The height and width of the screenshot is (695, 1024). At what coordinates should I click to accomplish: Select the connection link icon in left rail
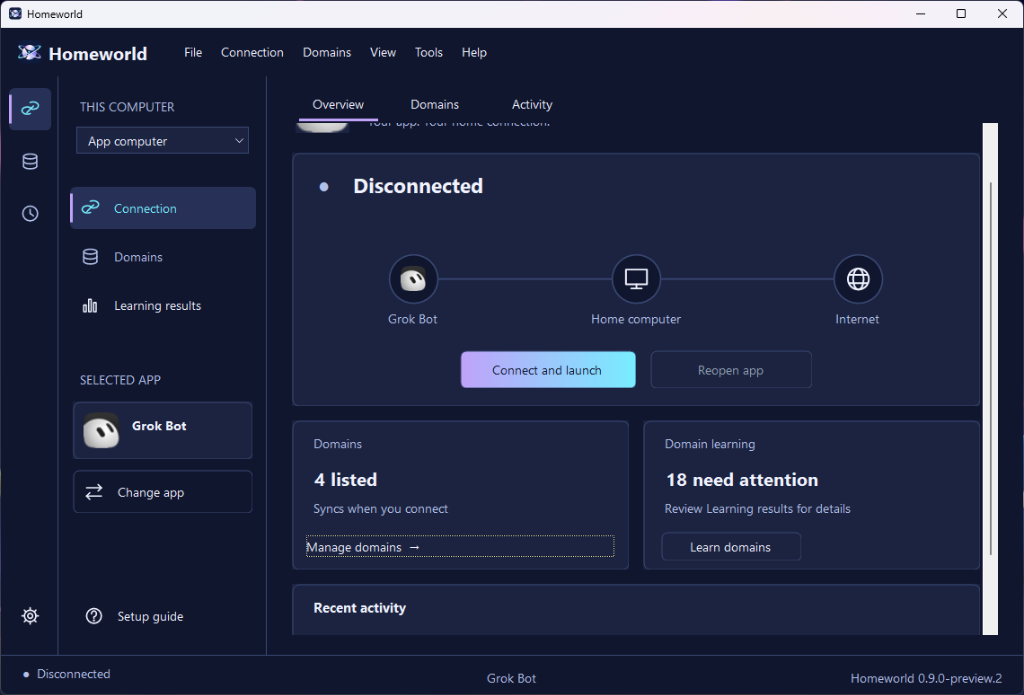click(30, 108)
